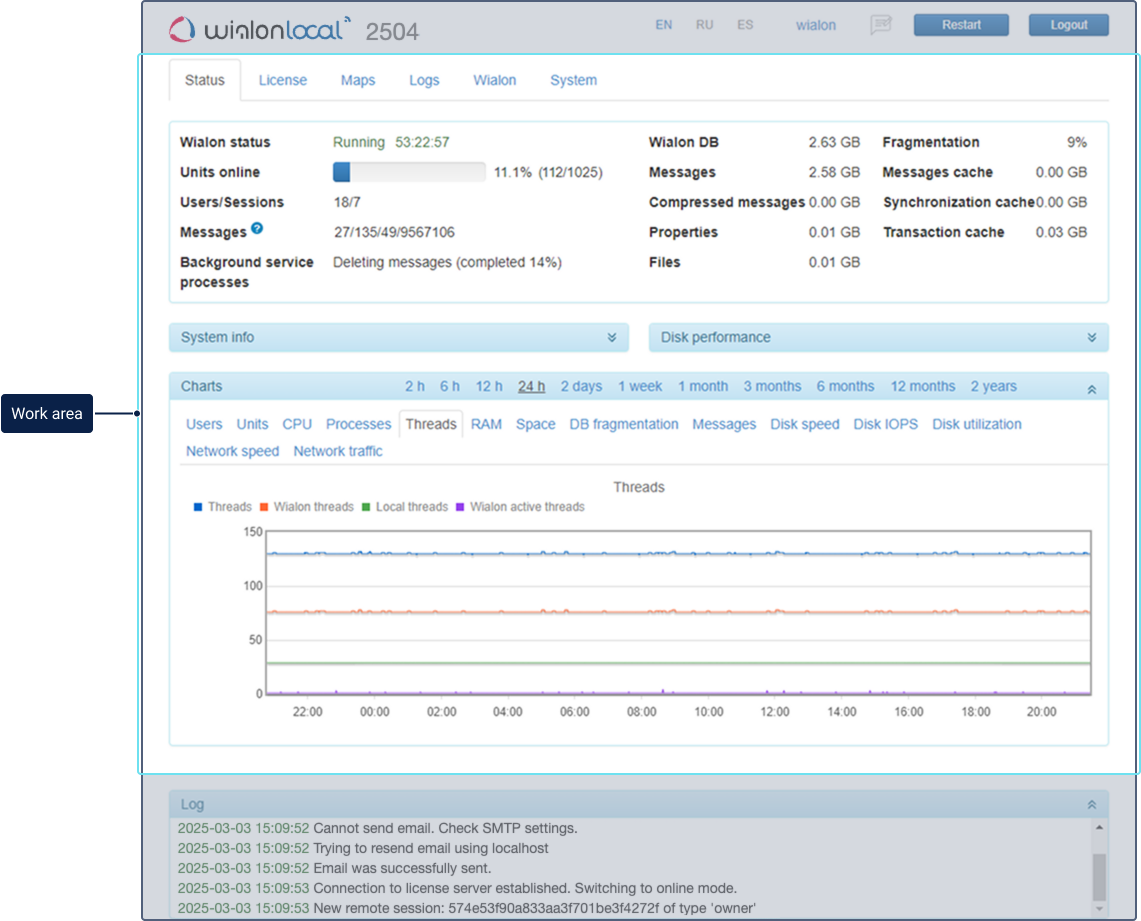Toggle Wialon active threads legend series
1141x921 pixels.
coord(519,507)
